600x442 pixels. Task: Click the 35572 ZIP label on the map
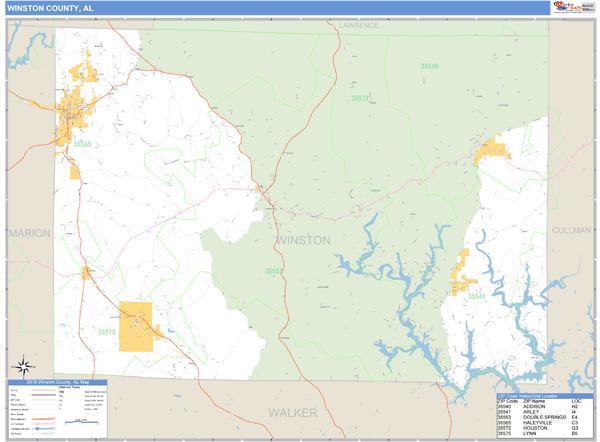[360, 98]
